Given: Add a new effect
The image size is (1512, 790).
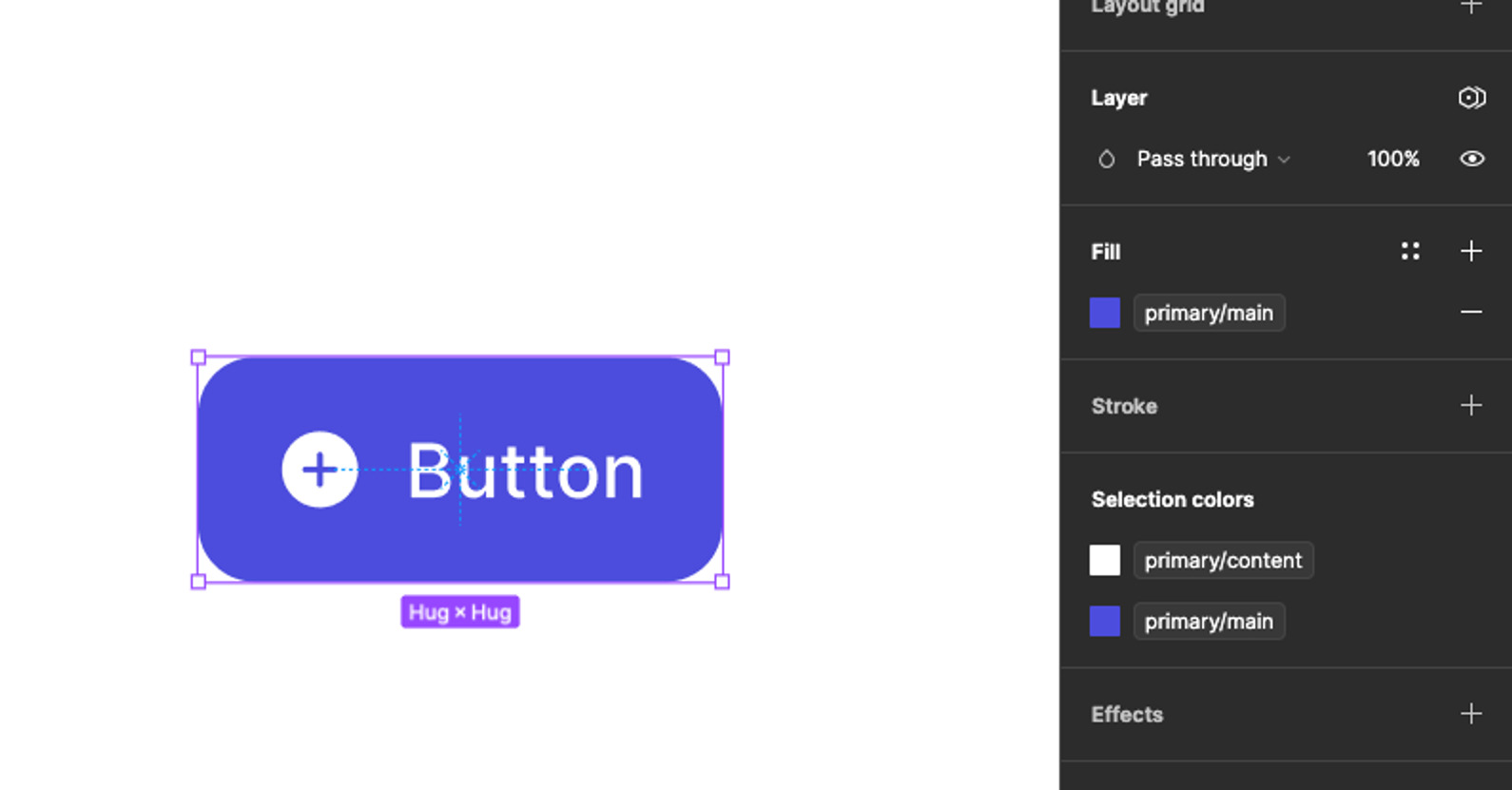Looking at the screenshot, I should click(1471, 714).
